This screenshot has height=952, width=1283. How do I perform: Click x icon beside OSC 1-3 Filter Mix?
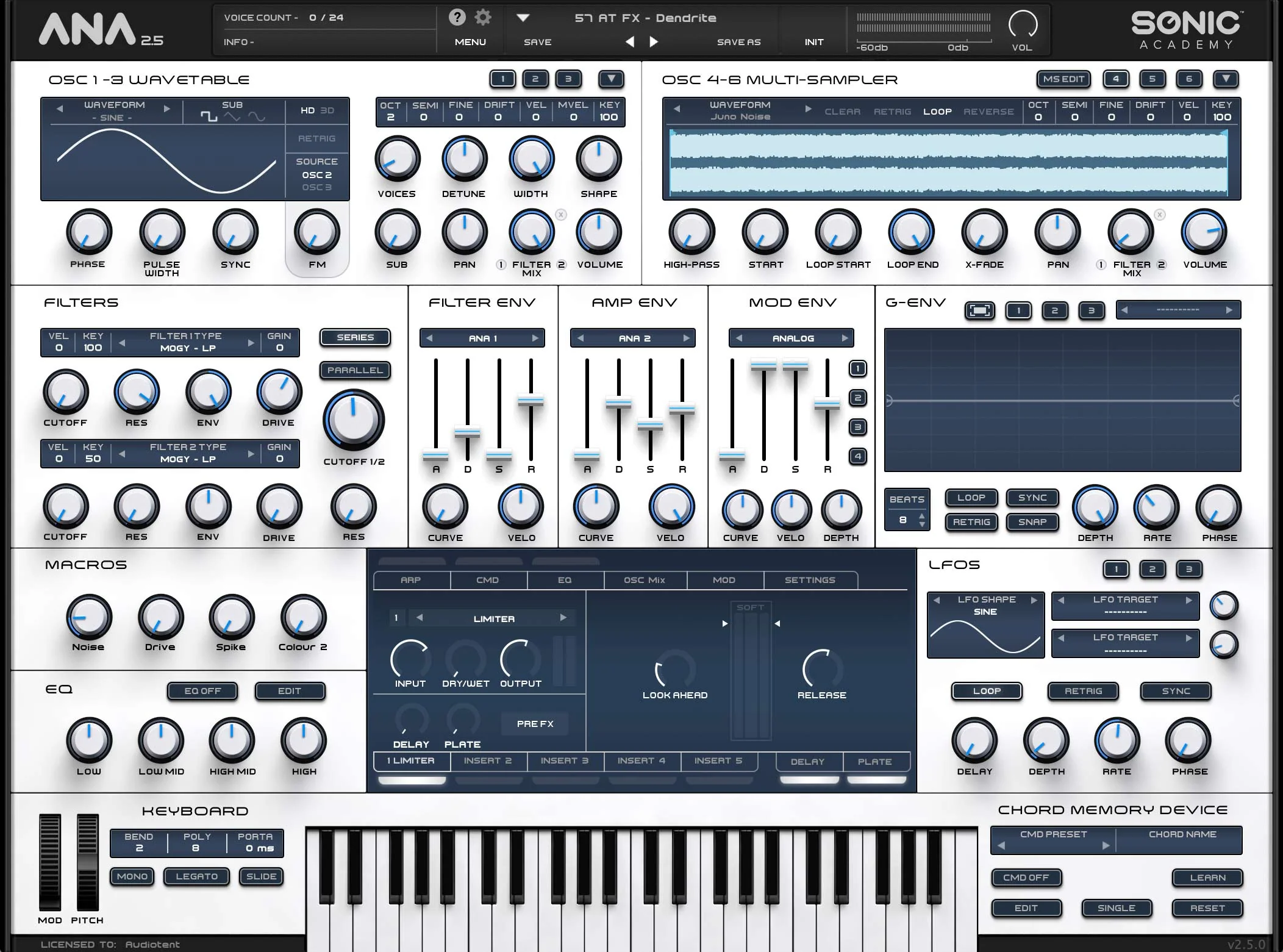[x=561, y=215]
